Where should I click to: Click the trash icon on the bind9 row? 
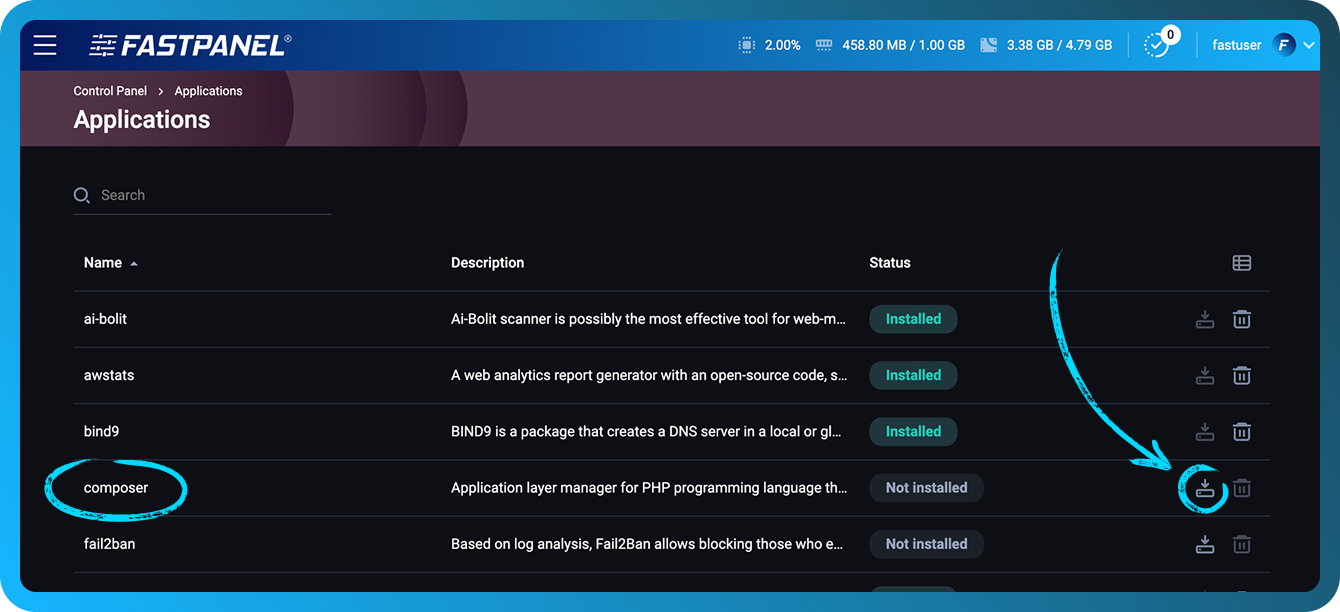coord(1241,431)
